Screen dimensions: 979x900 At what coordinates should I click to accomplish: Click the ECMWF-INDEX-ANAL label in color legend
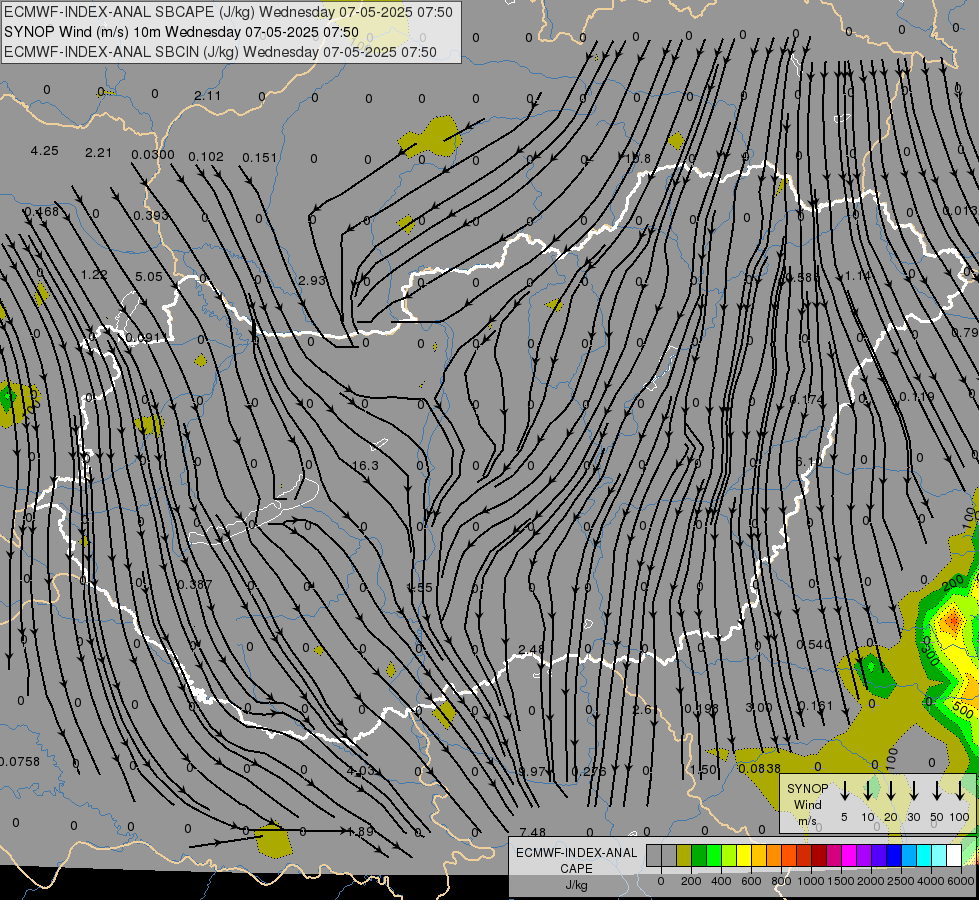[576, 853]
